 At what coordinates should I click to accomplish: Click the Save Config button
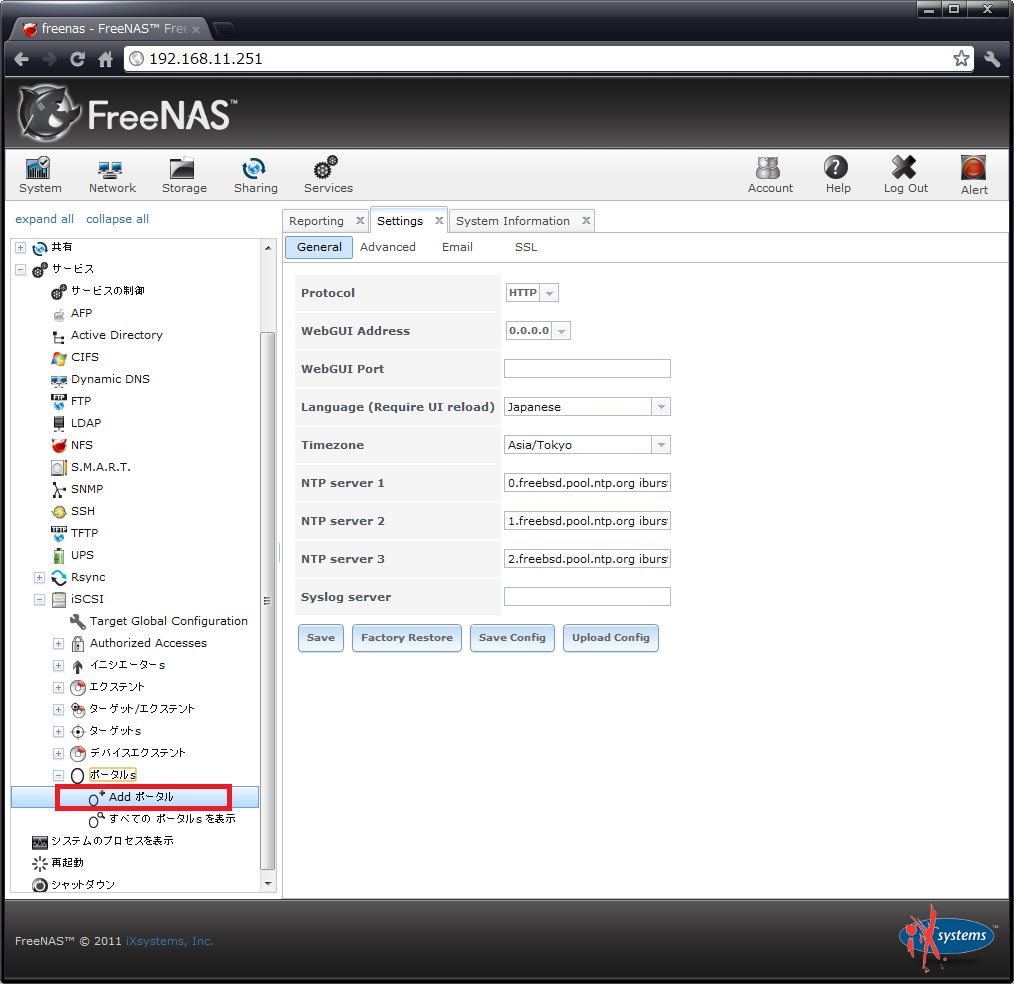512,638
